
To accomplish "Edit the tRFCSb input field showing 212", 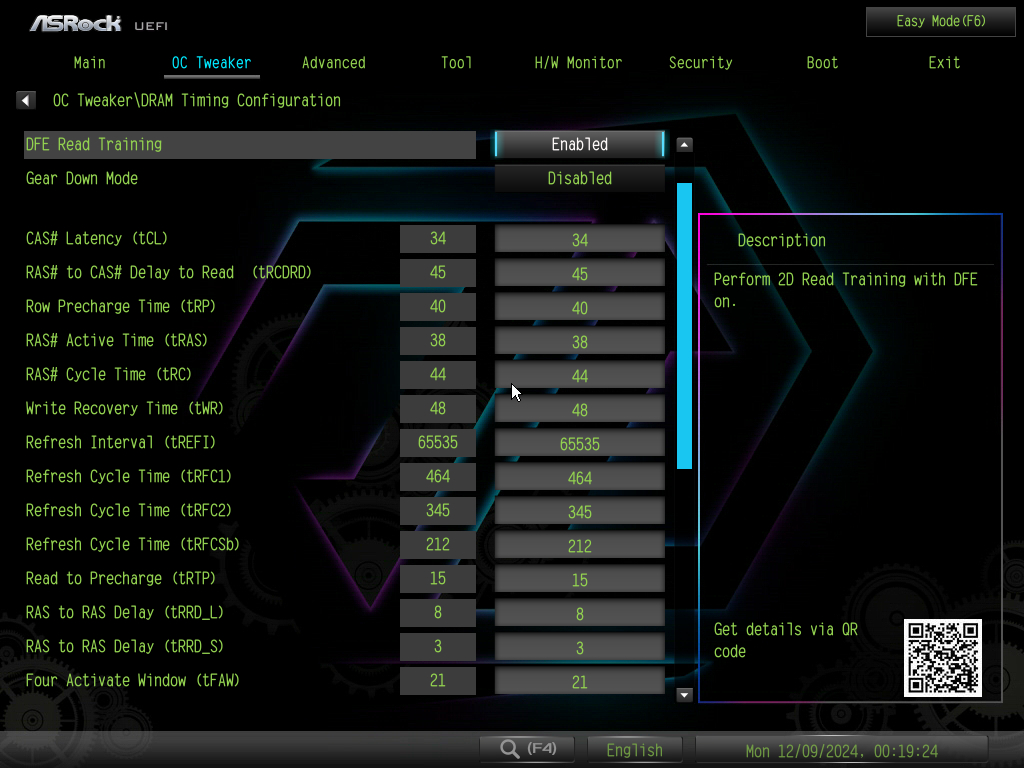I will pos(579,545).
